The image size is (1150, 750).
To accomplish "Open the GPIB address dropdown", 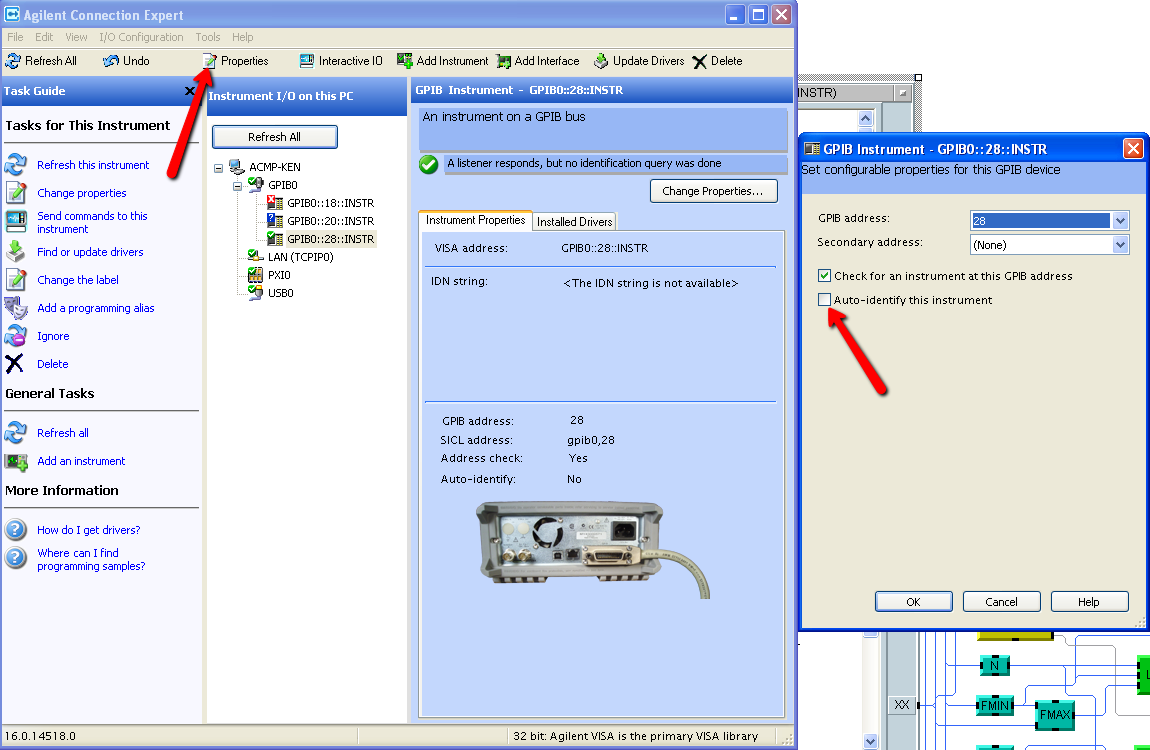I will [x=1120, y=220].
